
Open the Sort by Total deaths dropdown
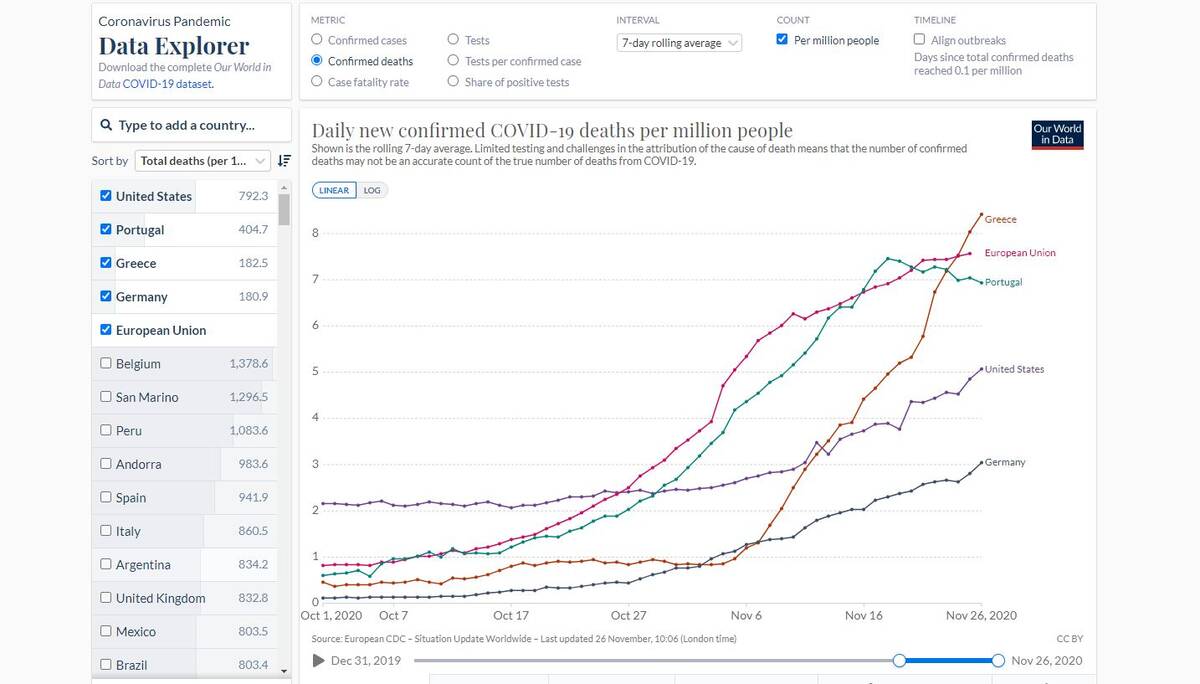point(204,161)
